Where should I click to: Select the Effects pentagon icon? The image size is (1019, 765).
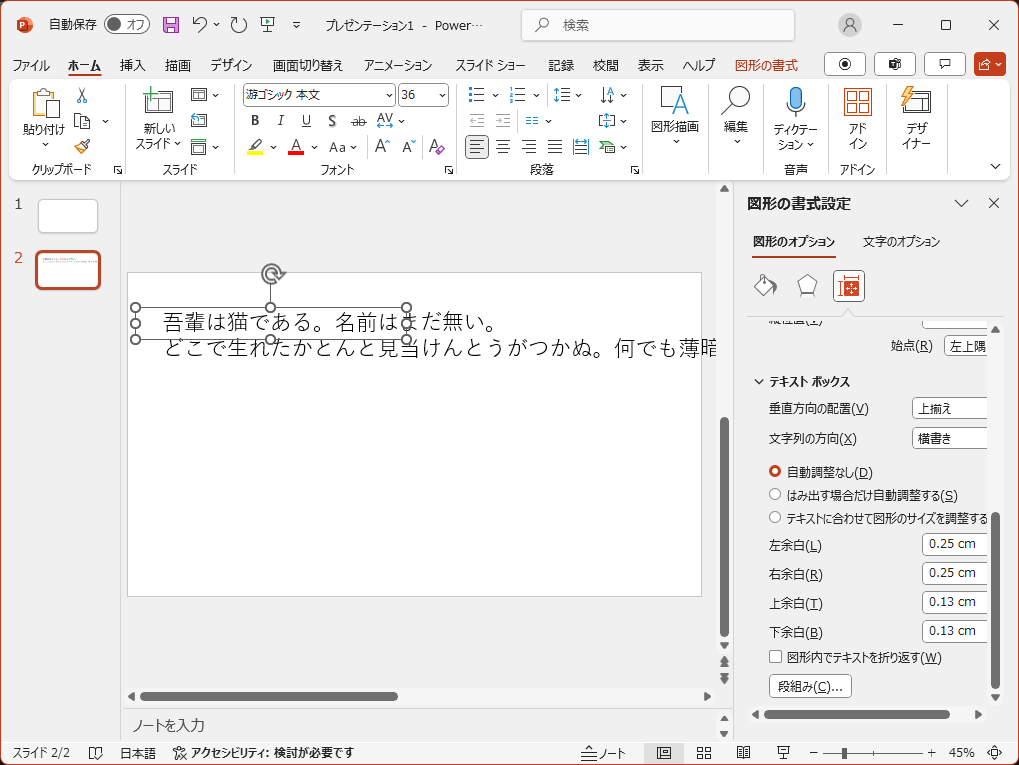[807, 286]
